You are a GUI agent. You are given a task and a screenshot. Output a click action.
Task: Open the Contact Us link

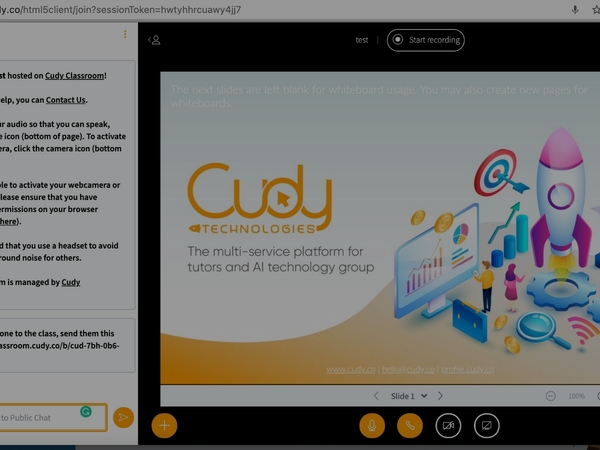pos(65,100)
